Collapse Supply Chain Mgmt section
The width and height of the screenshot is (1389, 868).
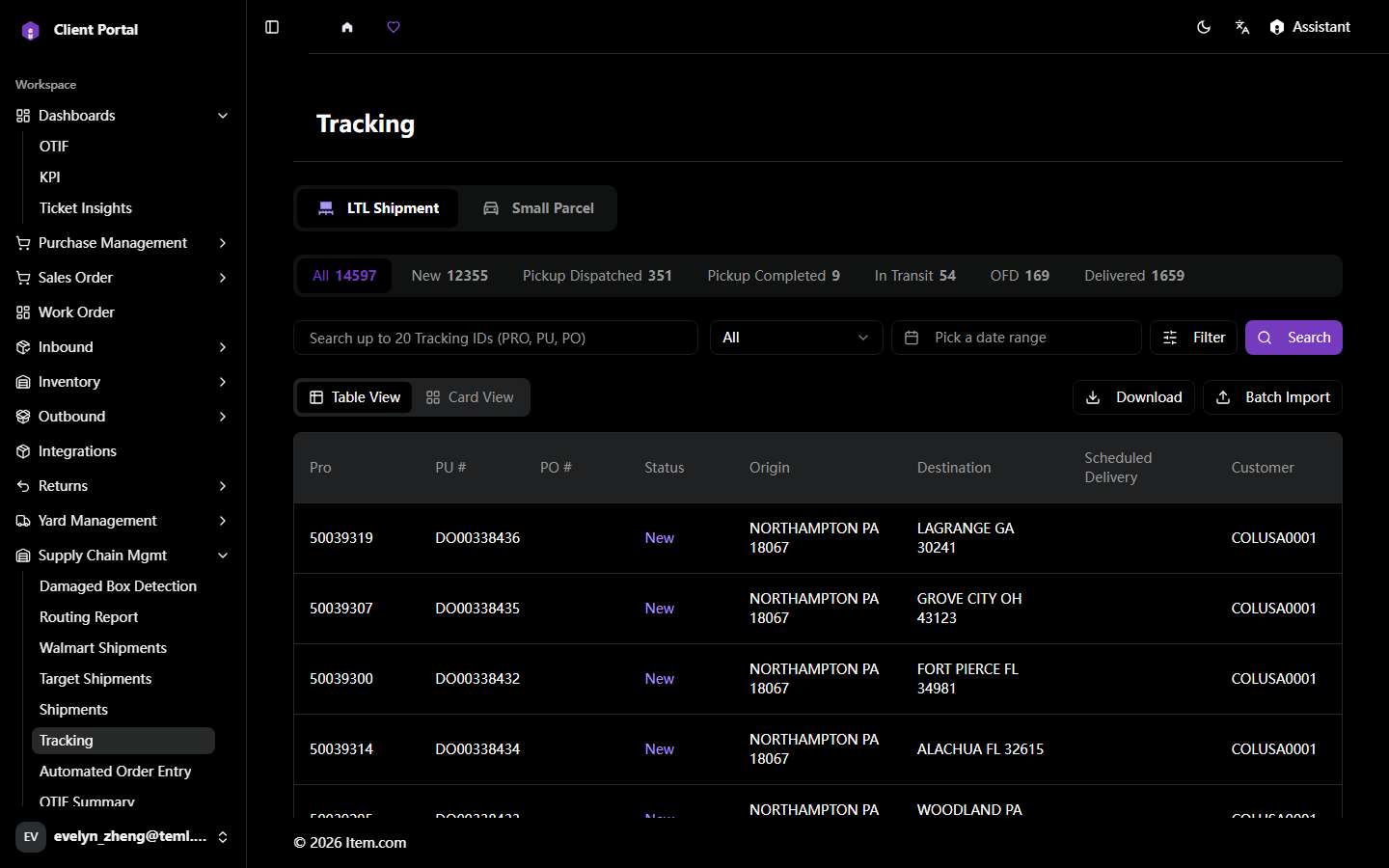point(223,556)
